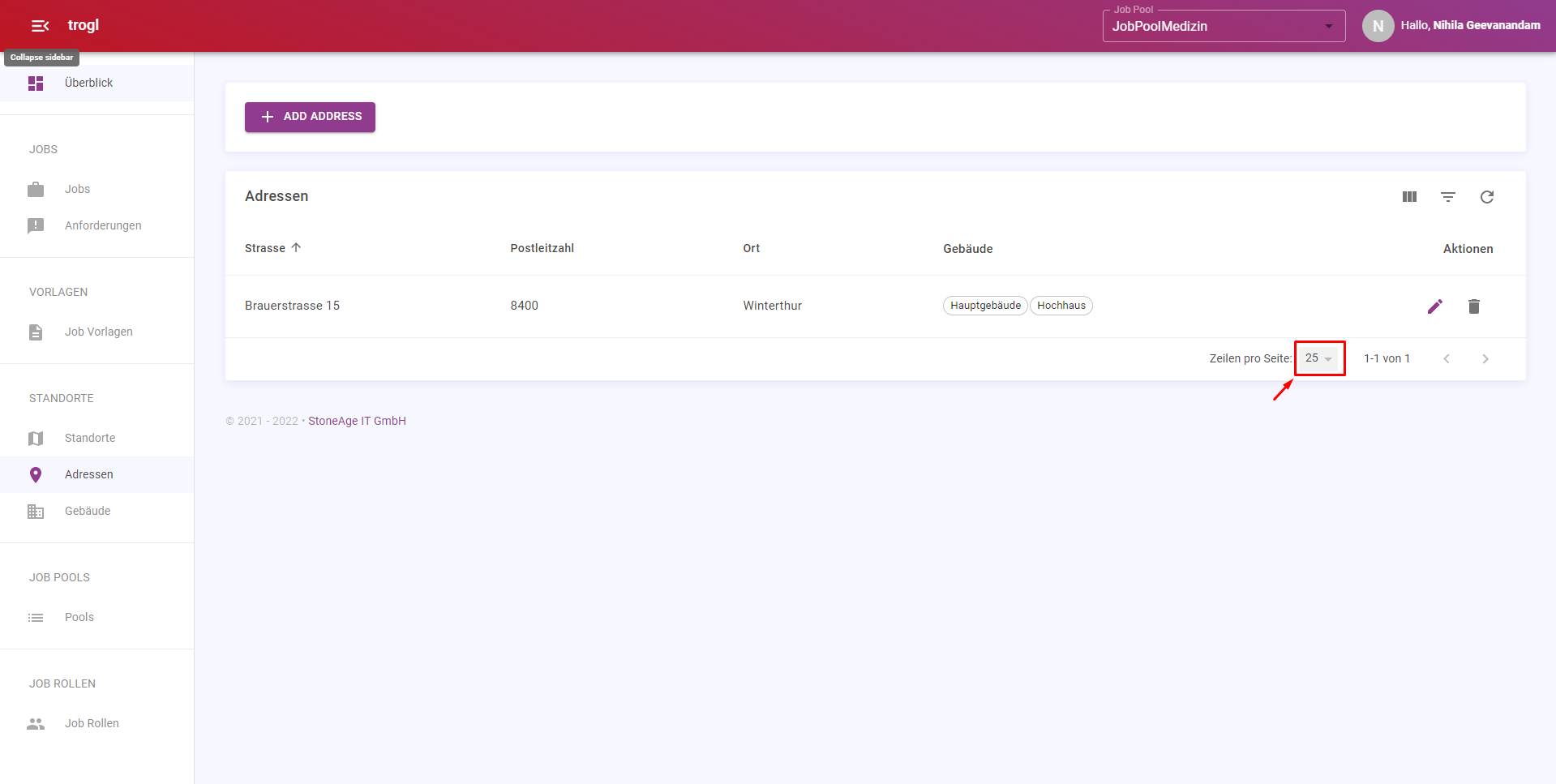Click the Anforderungen alert icon
The height and width of the screenshot is (784, 1556).
point(36,225)
